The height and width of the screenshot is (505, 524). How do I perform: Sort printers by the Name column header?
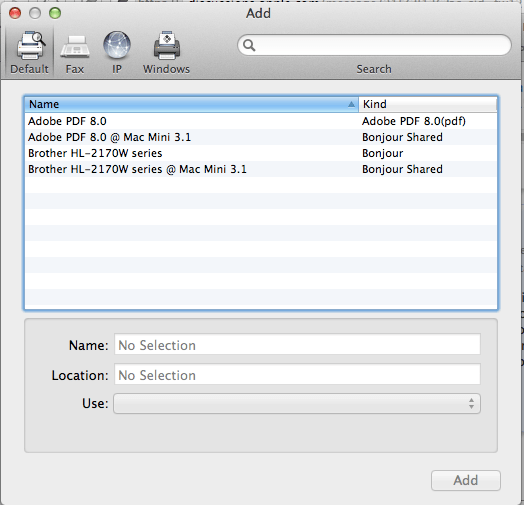click(x=191, y=104)
